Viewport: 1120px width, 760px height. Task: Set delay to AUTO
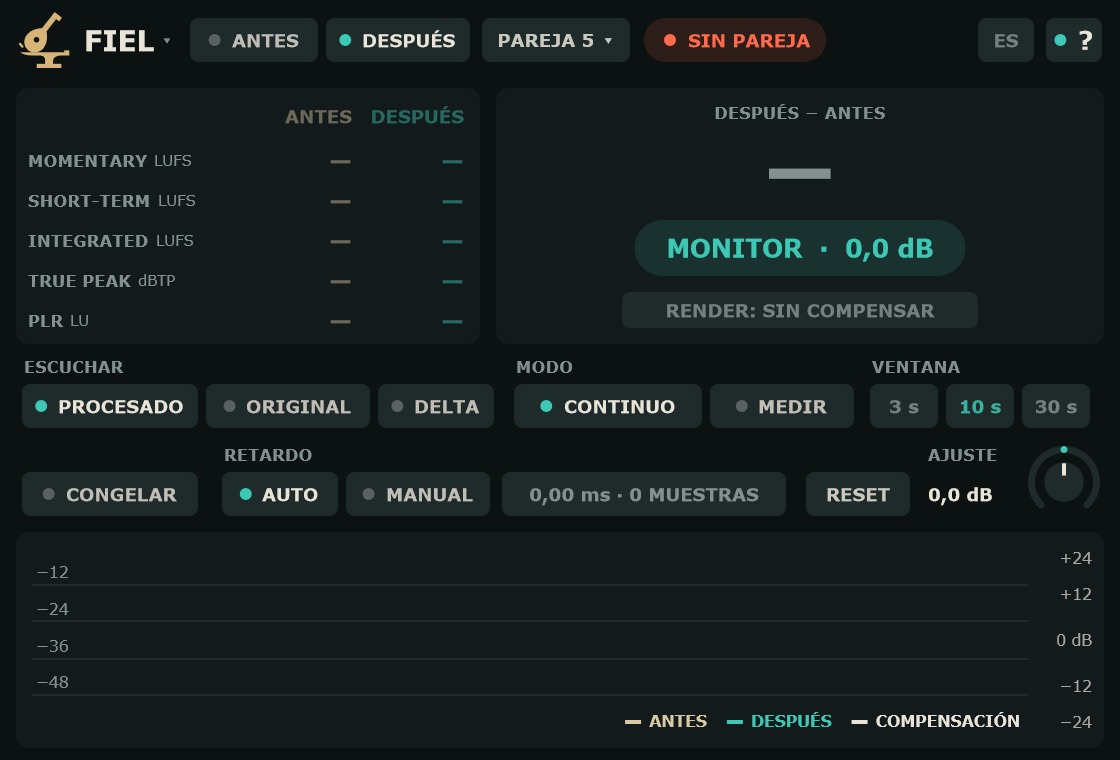(280, 494)
